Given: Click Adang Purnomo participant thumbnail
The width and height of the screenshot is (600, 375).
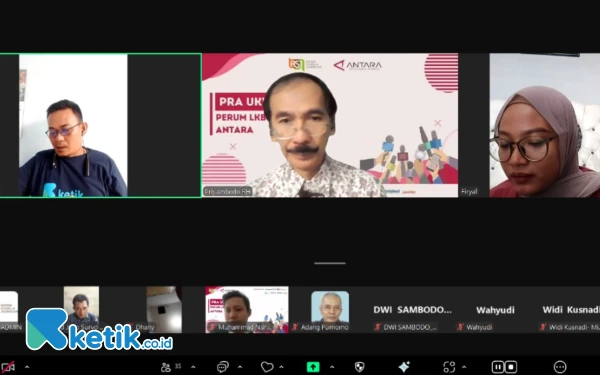Looking at the screenshot, I should click(330, 310).
